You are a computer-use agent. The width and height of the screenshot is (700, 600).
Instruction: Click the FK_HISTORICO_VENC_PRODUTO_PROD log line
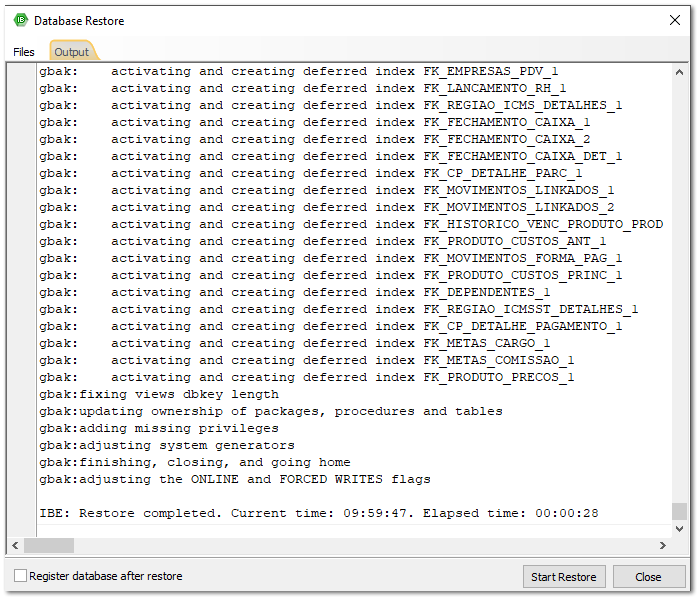(x=351, y=224)
